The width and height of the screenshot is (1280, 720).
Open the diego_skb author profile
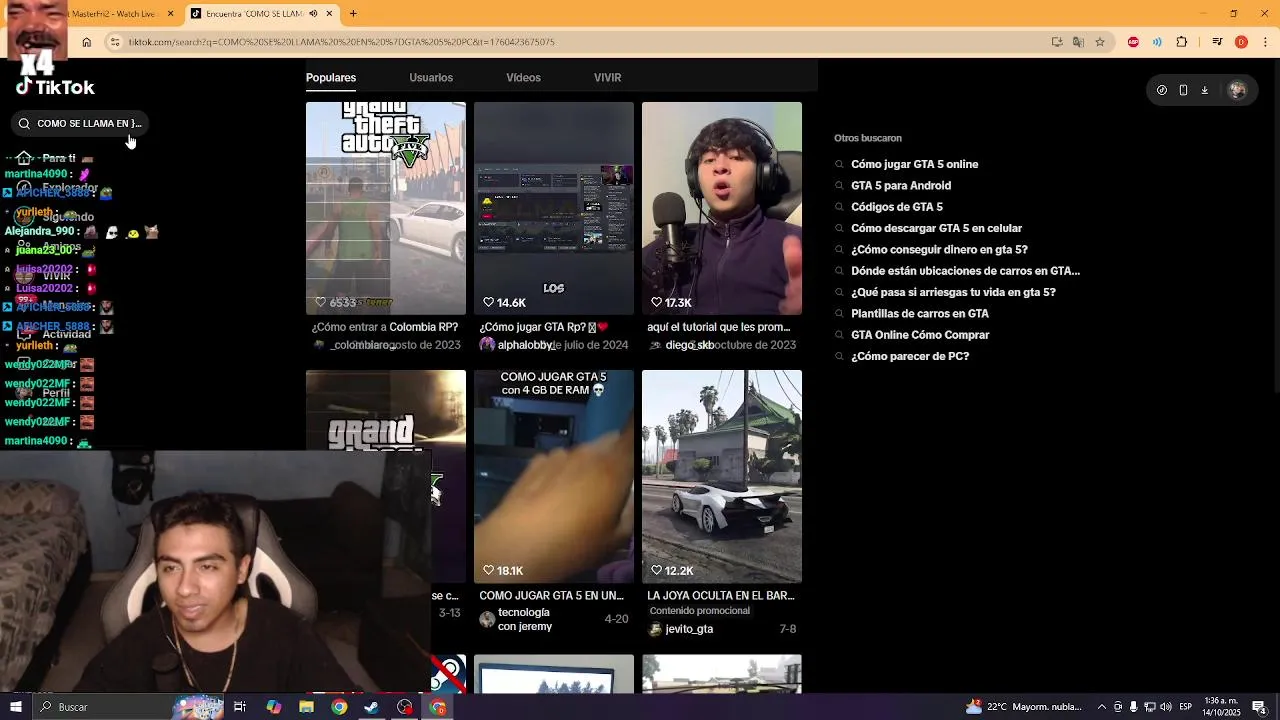pyautogui.click(x=689, y=345)
